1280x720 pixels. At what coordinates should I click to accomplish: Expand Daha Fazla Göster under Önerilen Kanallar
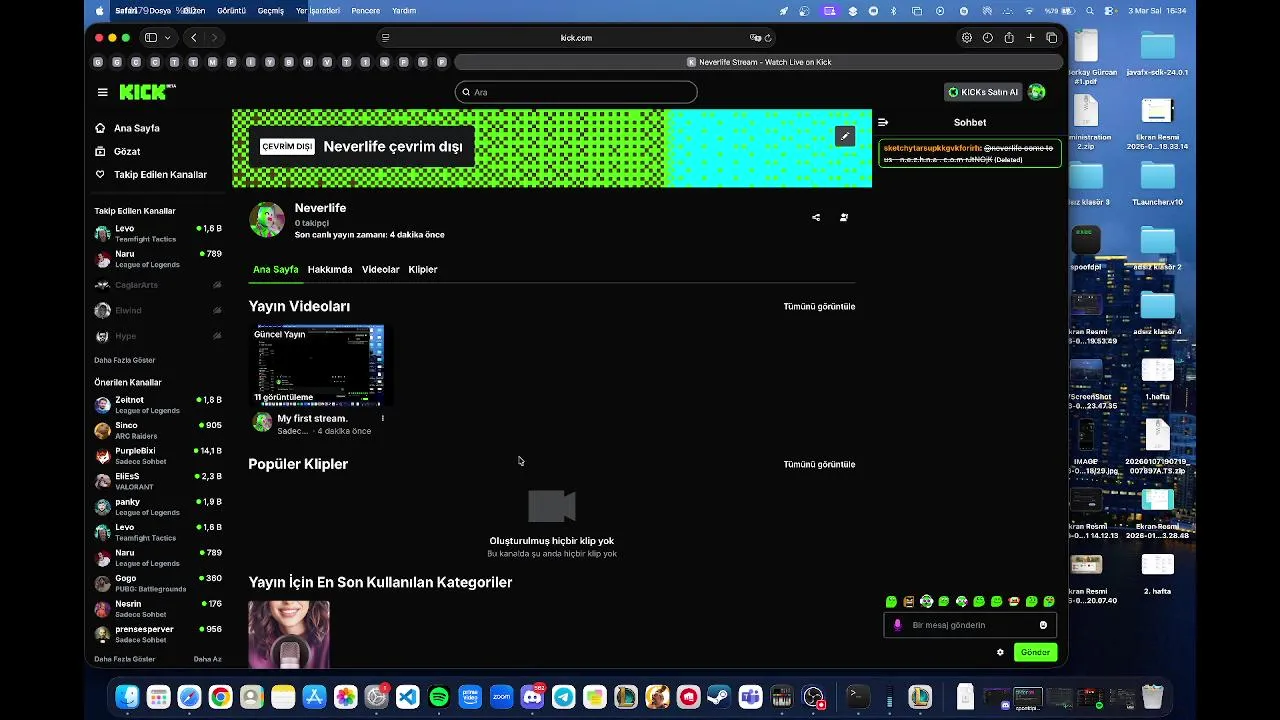125,660
